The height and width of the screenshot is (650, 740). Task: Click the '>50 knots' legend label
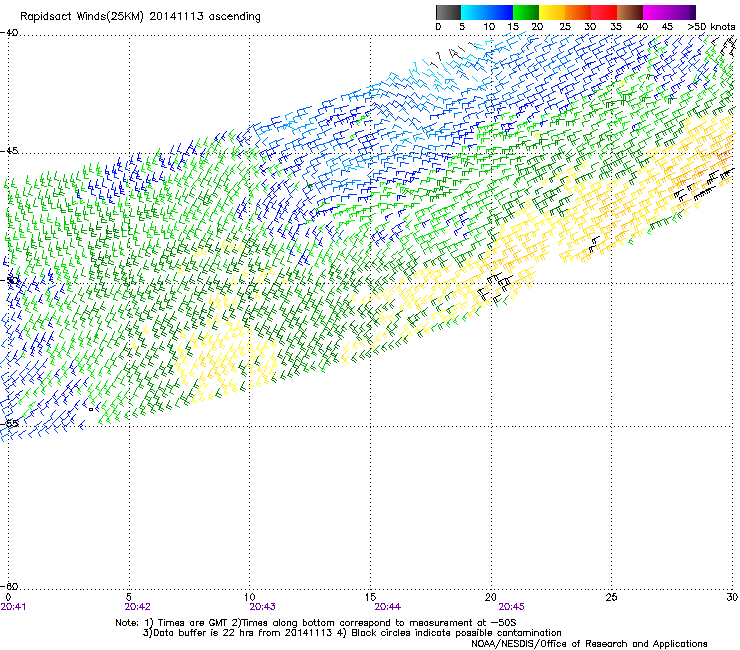pyautogui.click(x=711, y=27)
